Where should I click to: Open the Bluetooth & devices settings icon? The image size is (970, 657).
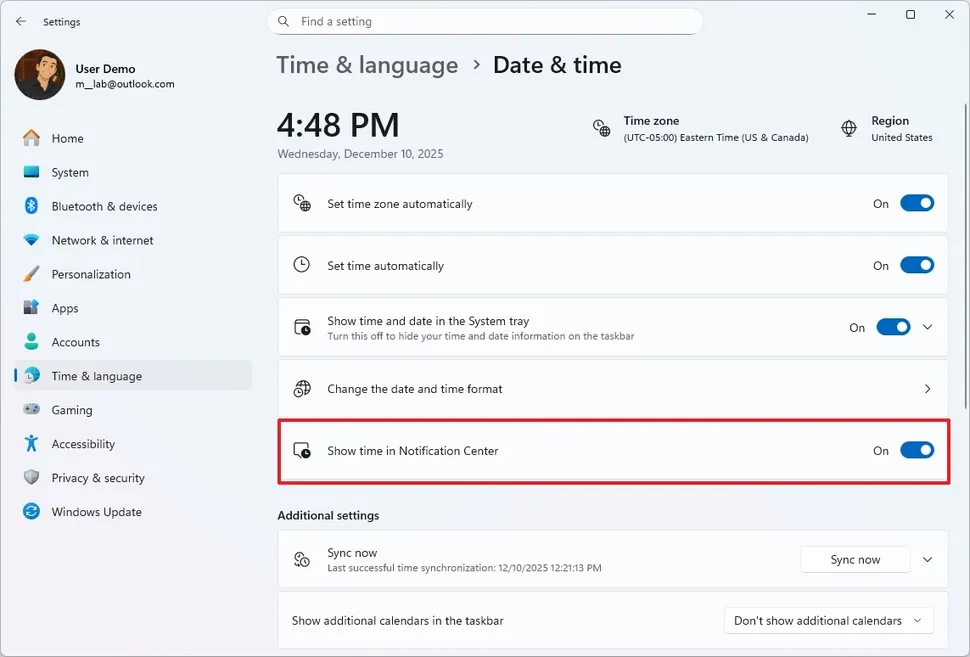point(31,206)
